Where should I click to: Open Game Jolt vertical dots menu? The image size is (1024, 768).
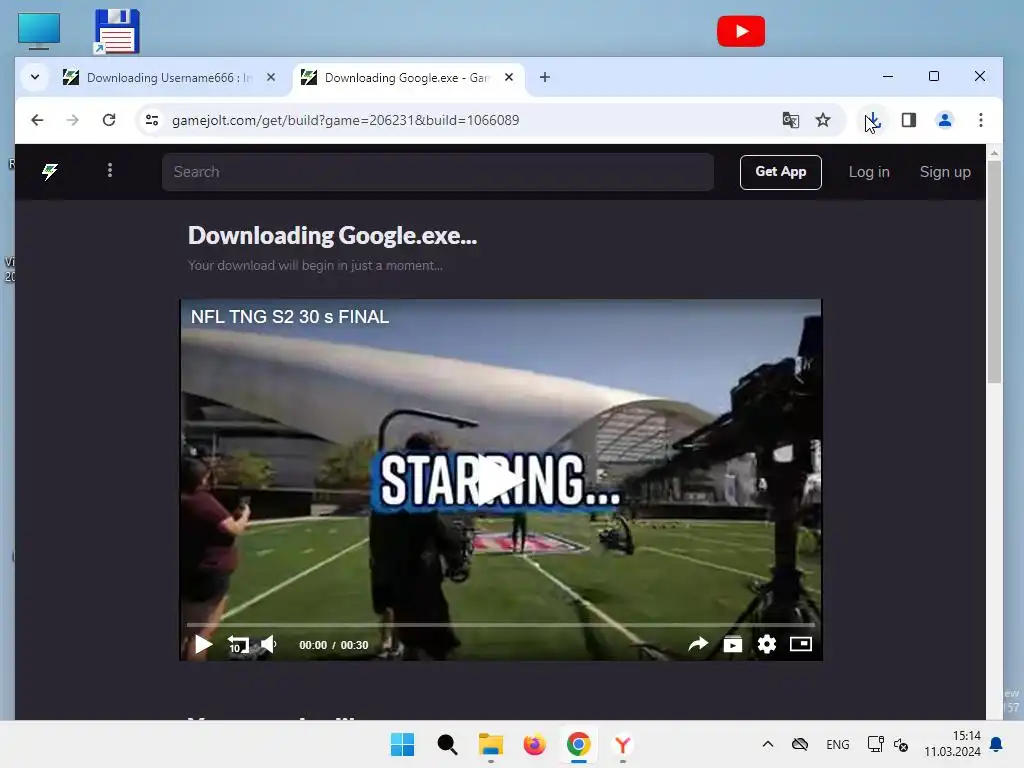click(110, 170)
